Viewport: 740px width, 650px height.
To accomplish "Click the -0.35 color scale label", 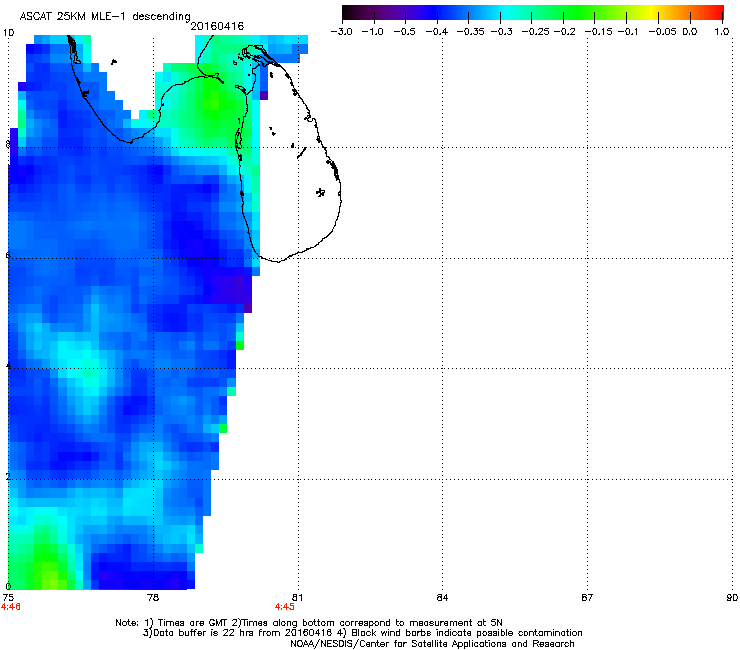I will (471, 32).
